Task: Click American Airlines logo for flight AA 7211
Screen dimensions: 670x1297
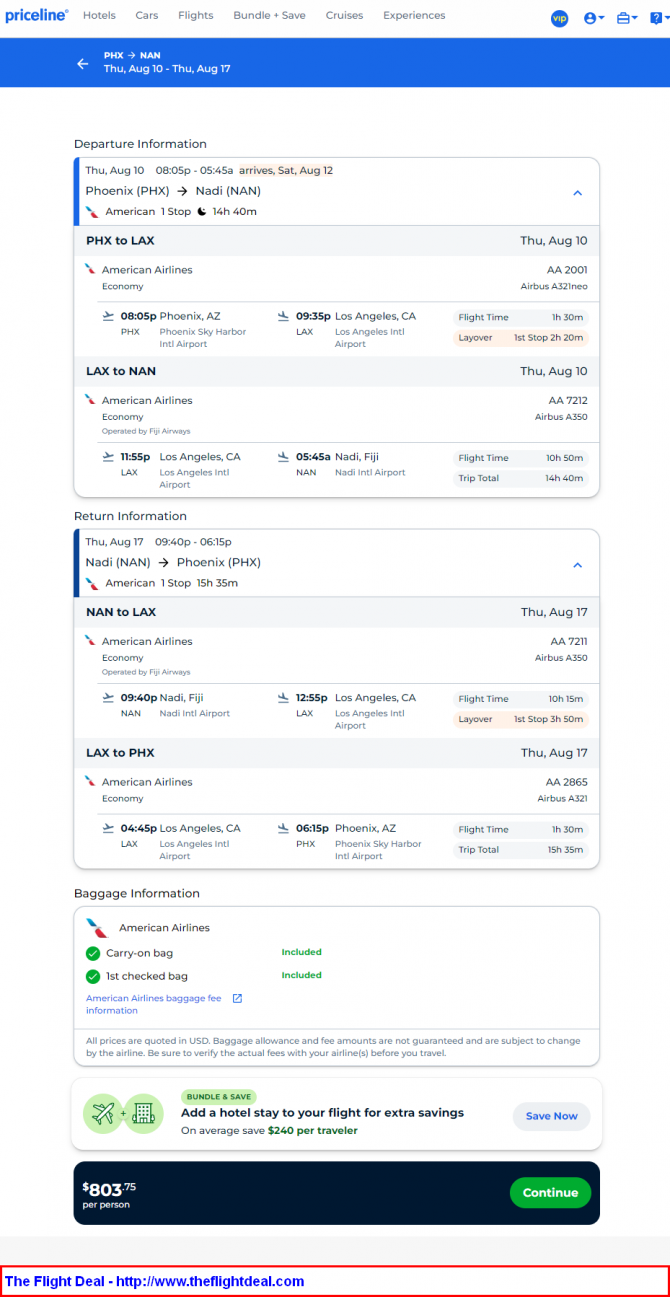Action: (x=90, y=640)
